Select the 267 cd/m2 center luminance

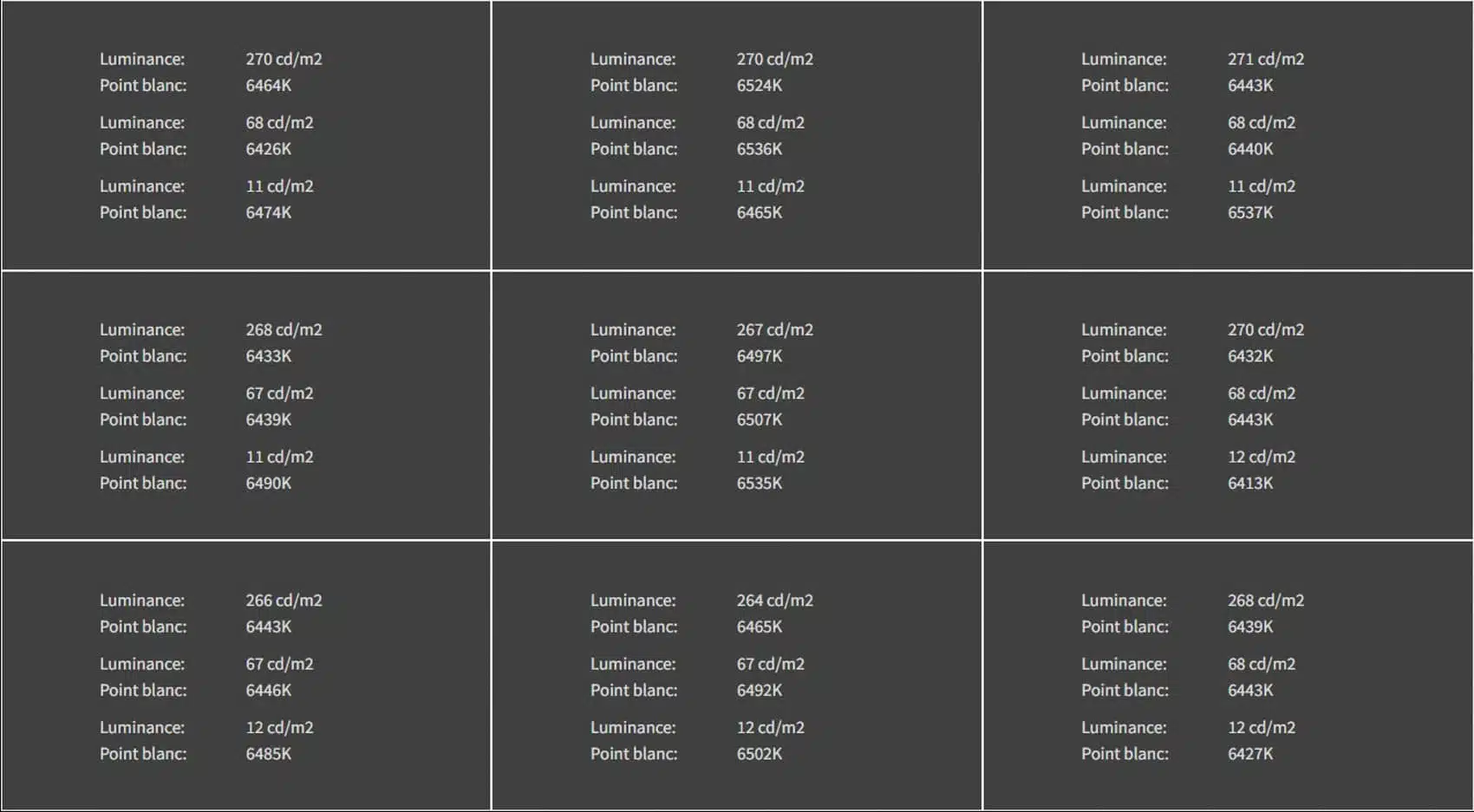(x=774, y=329)
